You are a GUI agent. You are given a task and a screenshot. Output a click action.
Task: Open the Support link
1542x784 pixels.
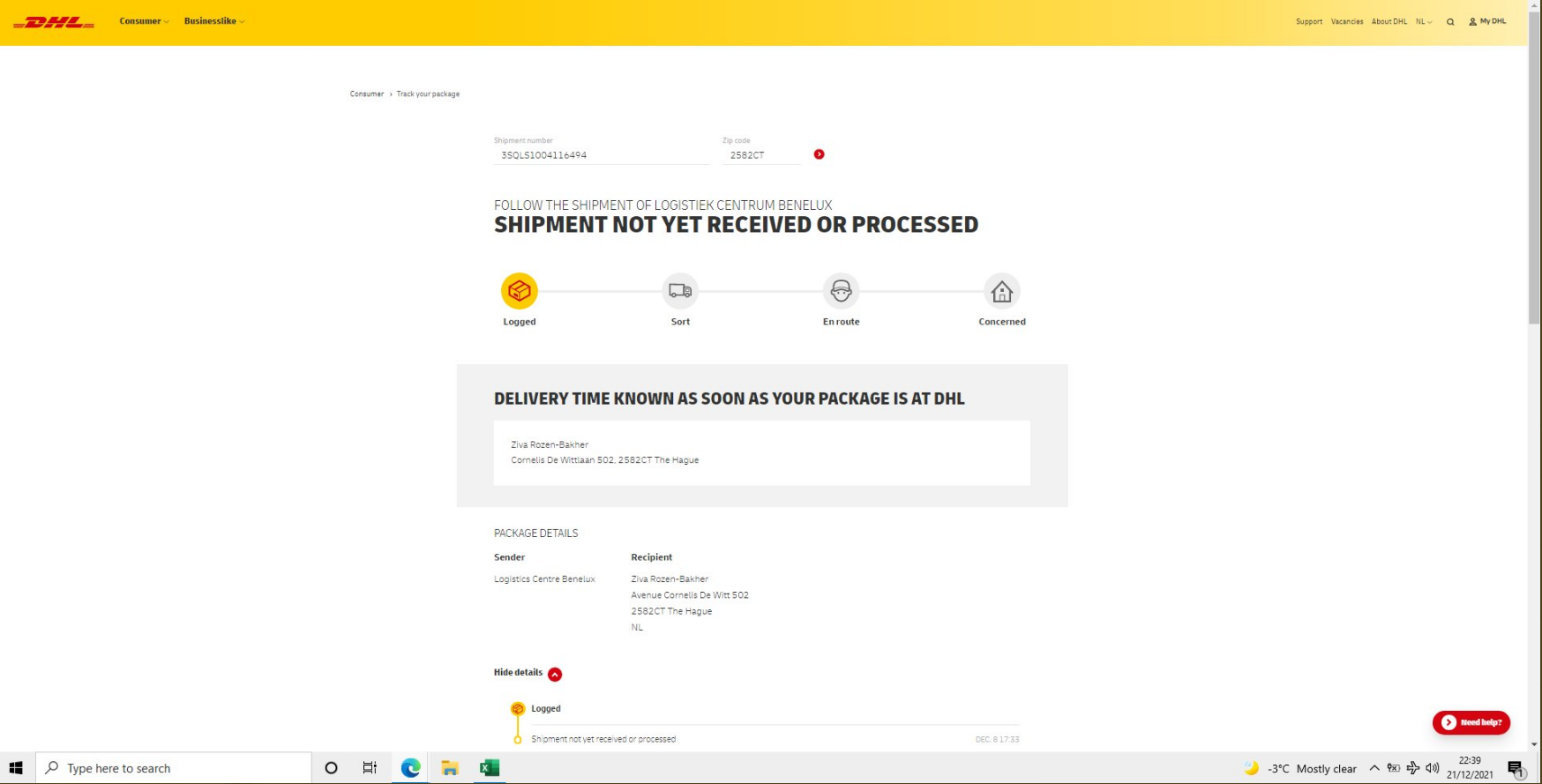[1309, 22]
